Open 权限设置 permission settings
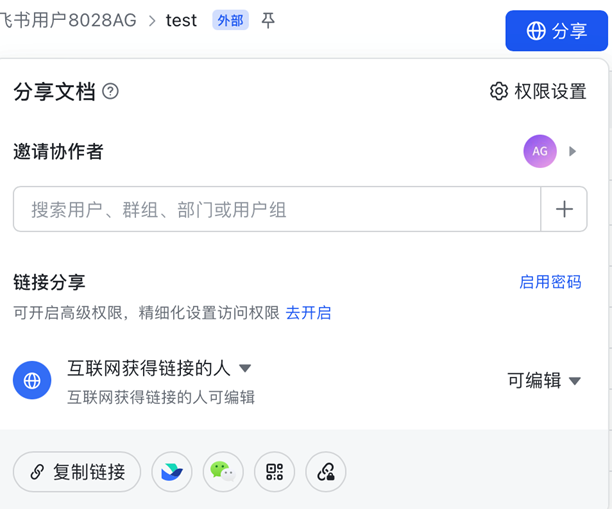The image size is (612, 509). tap(538, 92)
